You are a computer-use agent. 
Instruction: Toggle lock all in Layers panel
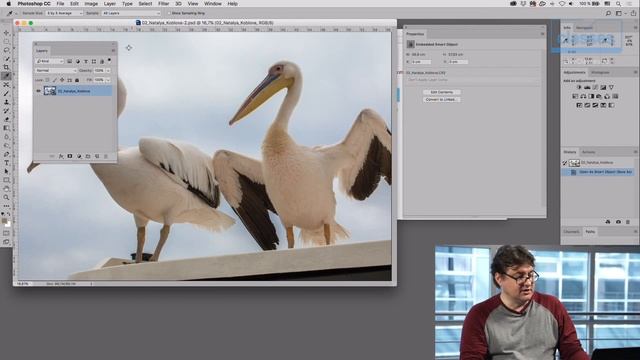[x=77, y=80]
